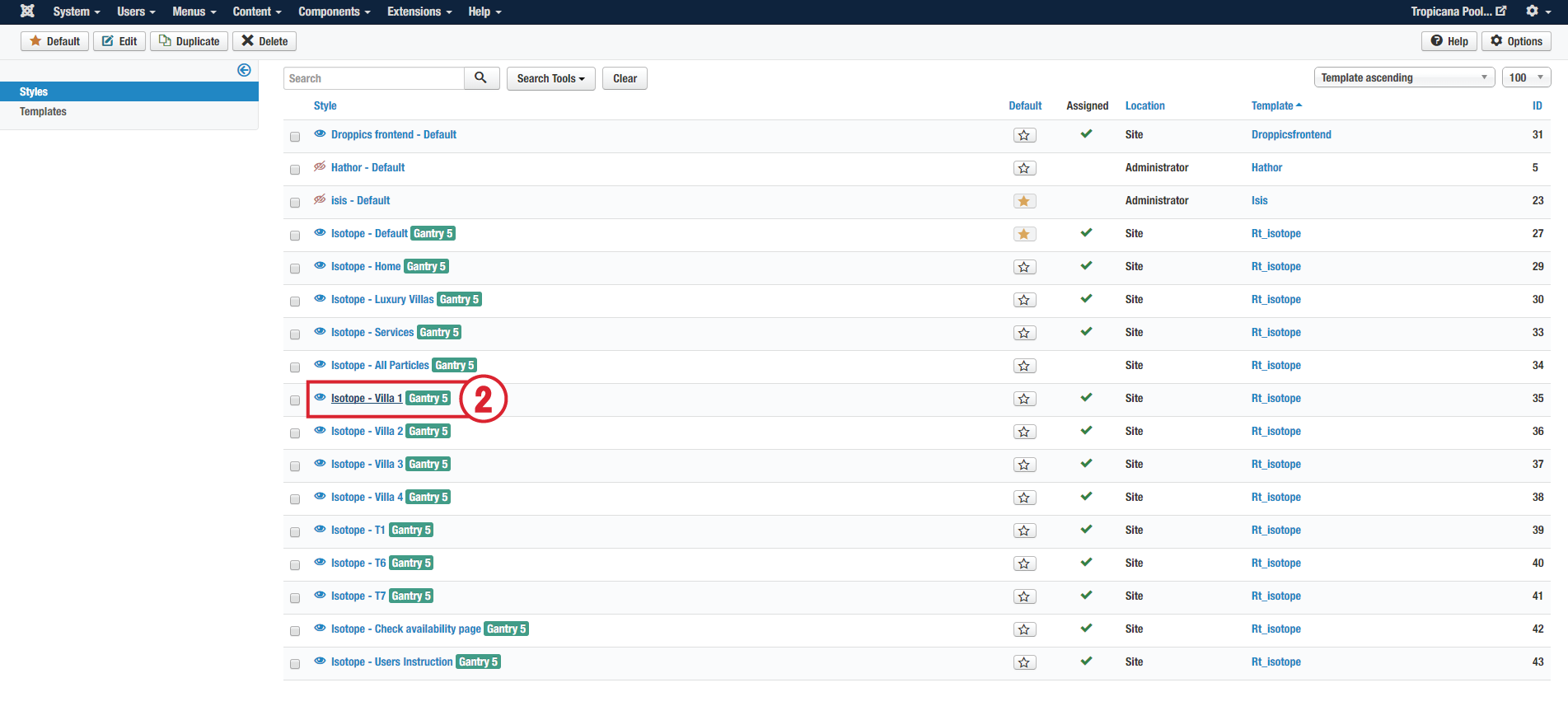The image size is (1568, 720).
Task: Select the Isotope - Home row checkbox
Action: [x=295, y=269]
